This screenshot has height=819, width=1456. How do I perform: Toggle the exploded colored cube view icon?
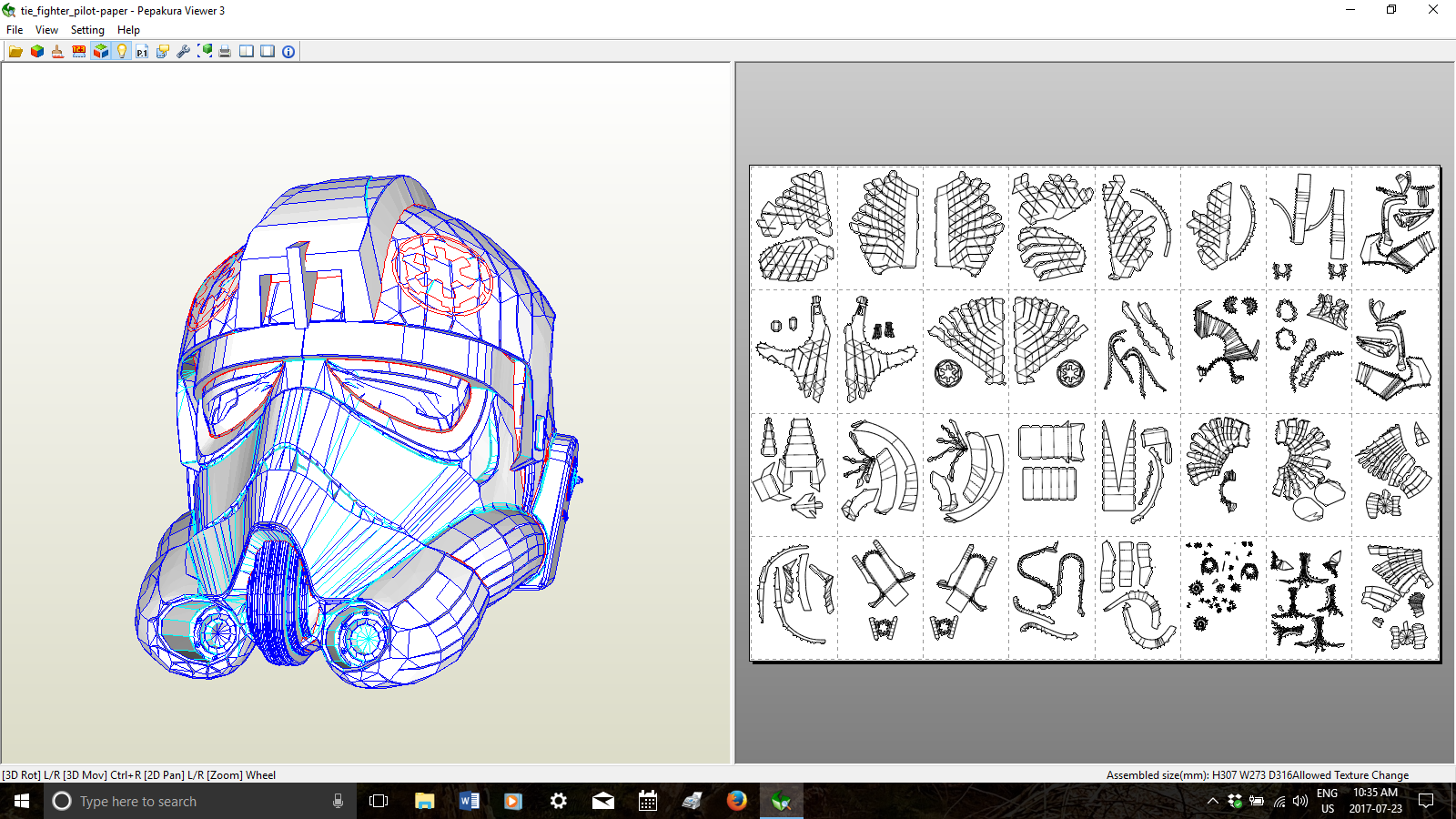point(100,52)
